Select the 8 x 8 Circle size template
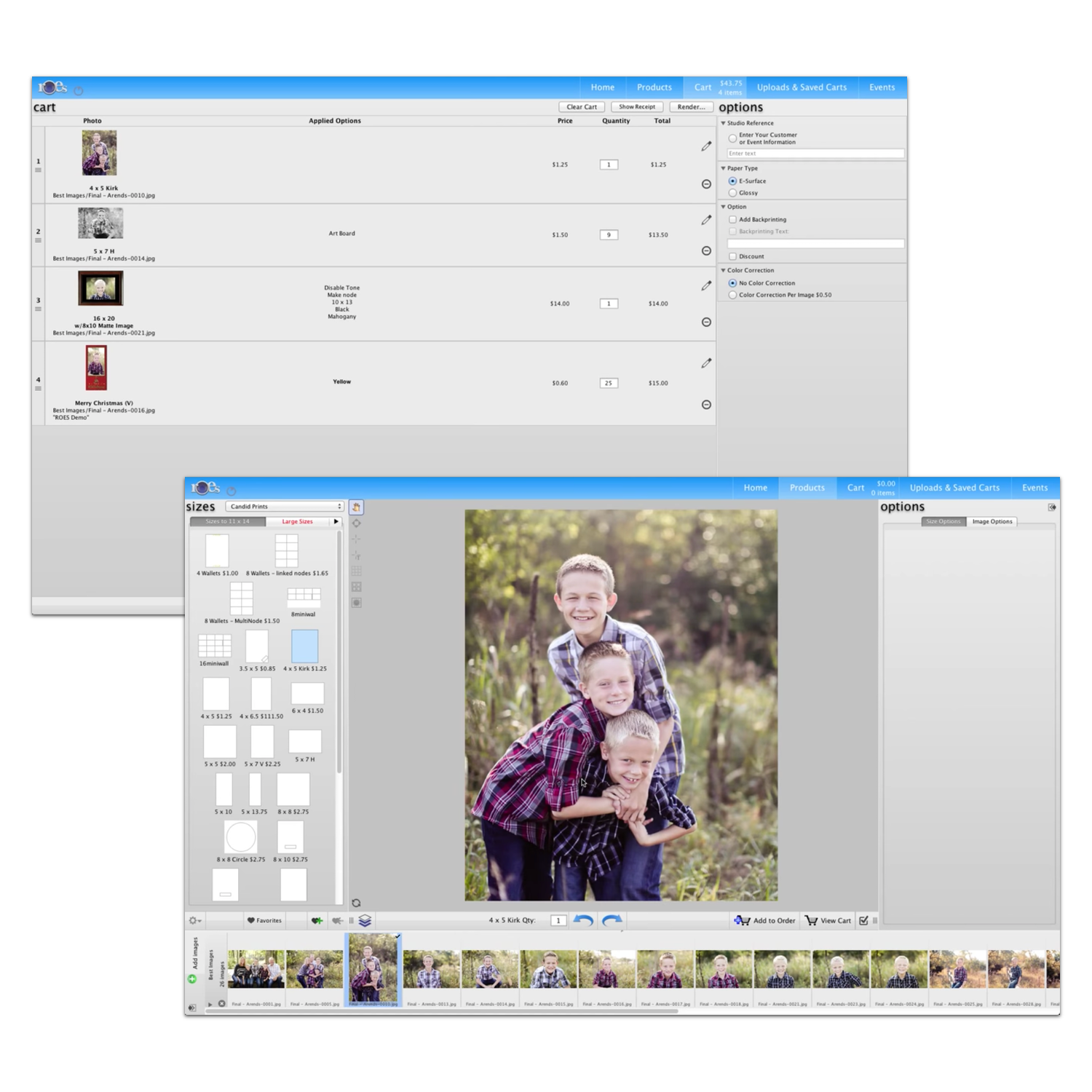 (x=240, y=837)
